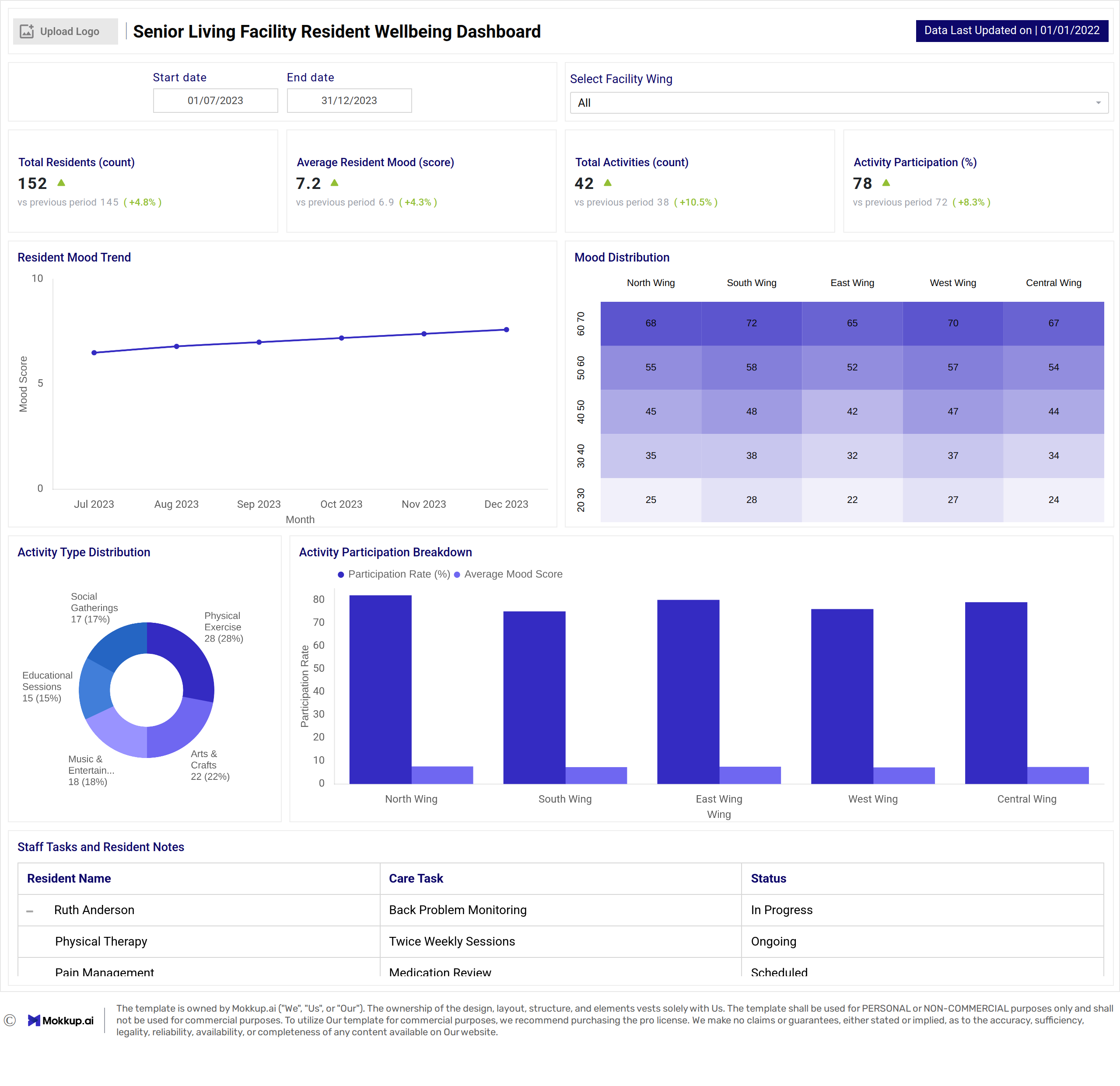Select All from the facility wing list
Screen dimensions: 1120x1086
pyautogui.click(x=584, y=103)
